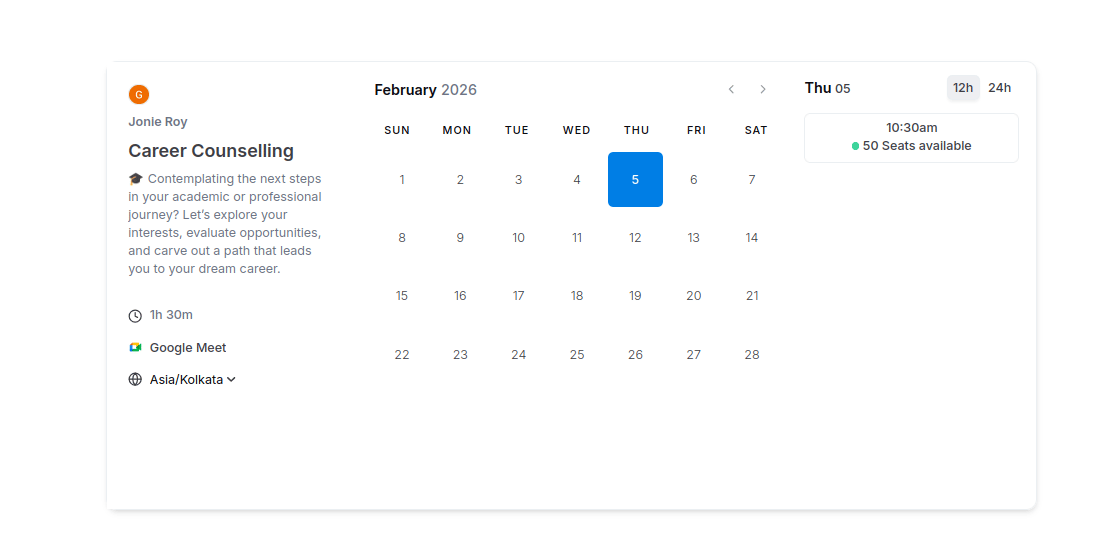Click the Google Meet label

[x=188, y=348]
